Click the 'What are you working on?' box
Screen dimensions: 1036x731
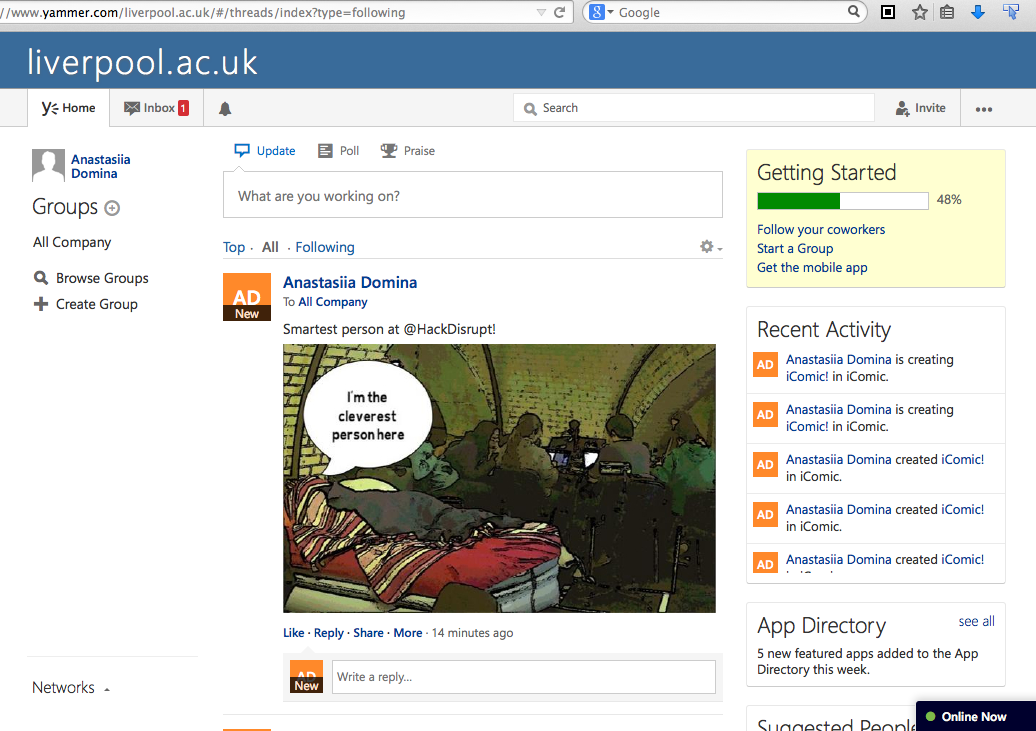pos(472,195)
